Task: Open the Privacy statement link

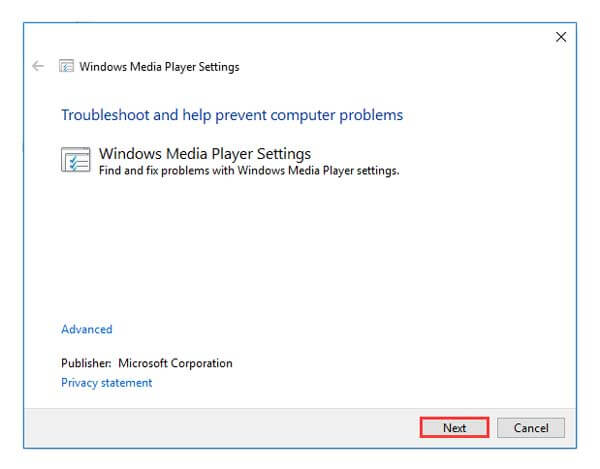Action: click(x=106, y=383)
